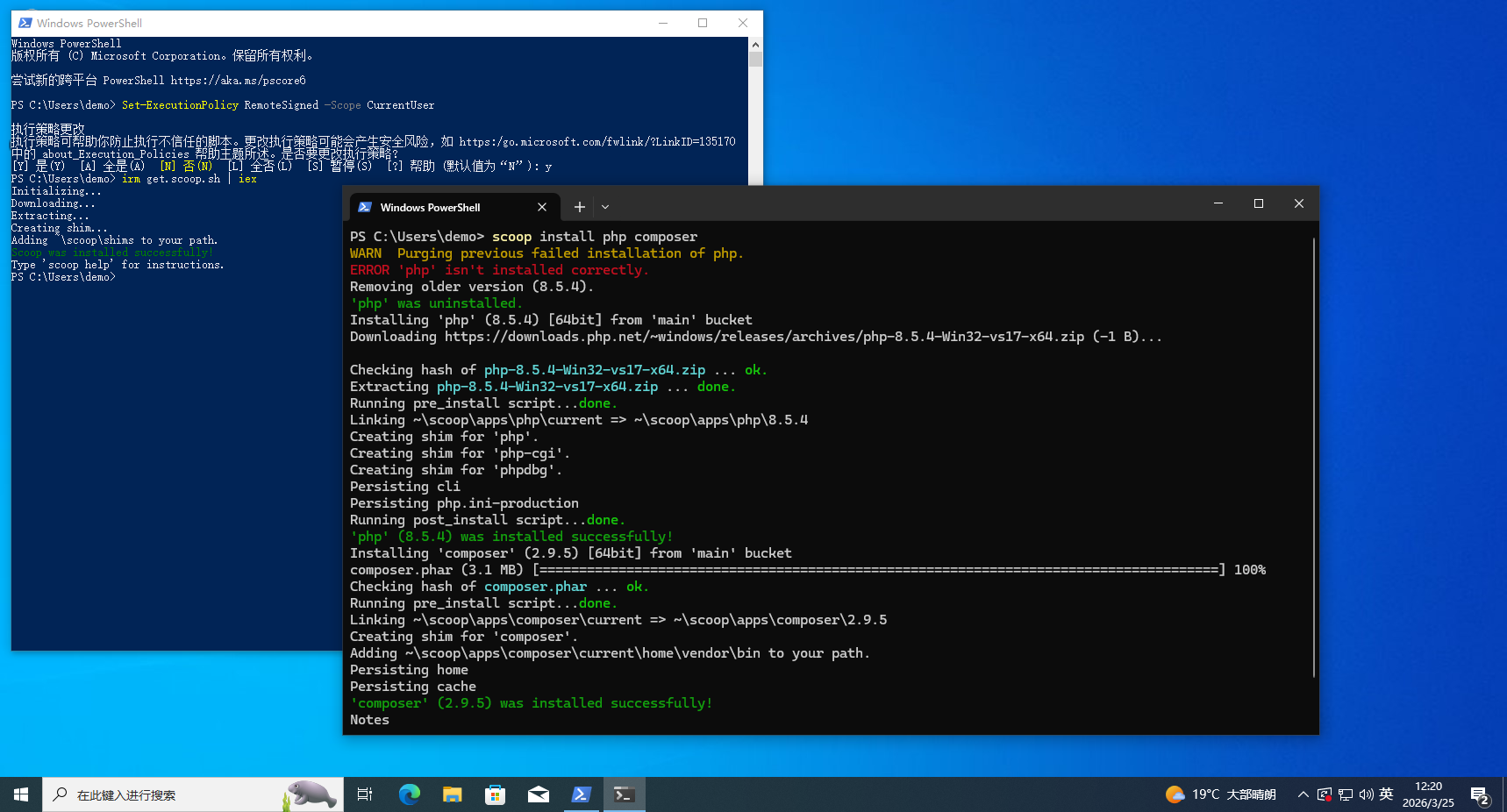1507x812 pixels.
Task: Open a new tab in Windows Terminal
Action: pyautogui.click(x=579, y=207)
